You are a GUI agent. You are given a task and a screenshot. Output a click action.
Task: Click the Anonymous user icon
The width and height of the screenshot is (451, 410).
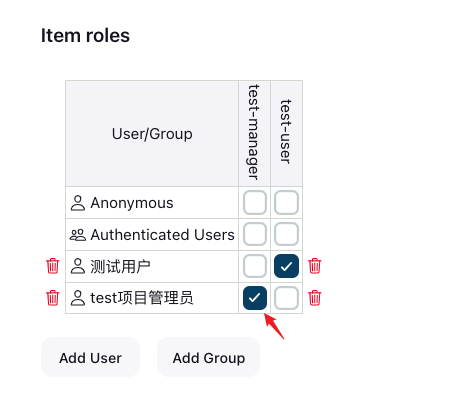point(78,203)
